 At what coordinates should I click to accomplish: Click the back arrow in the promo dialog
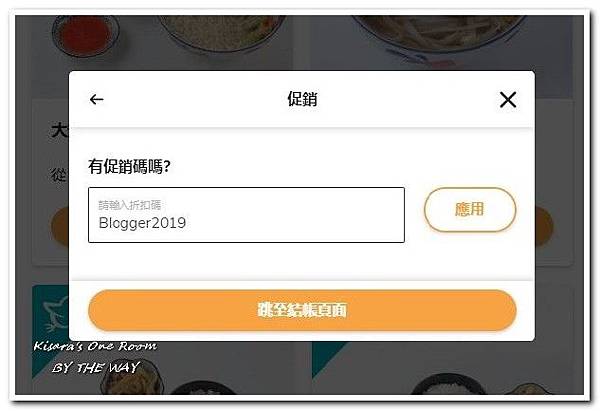96,99
